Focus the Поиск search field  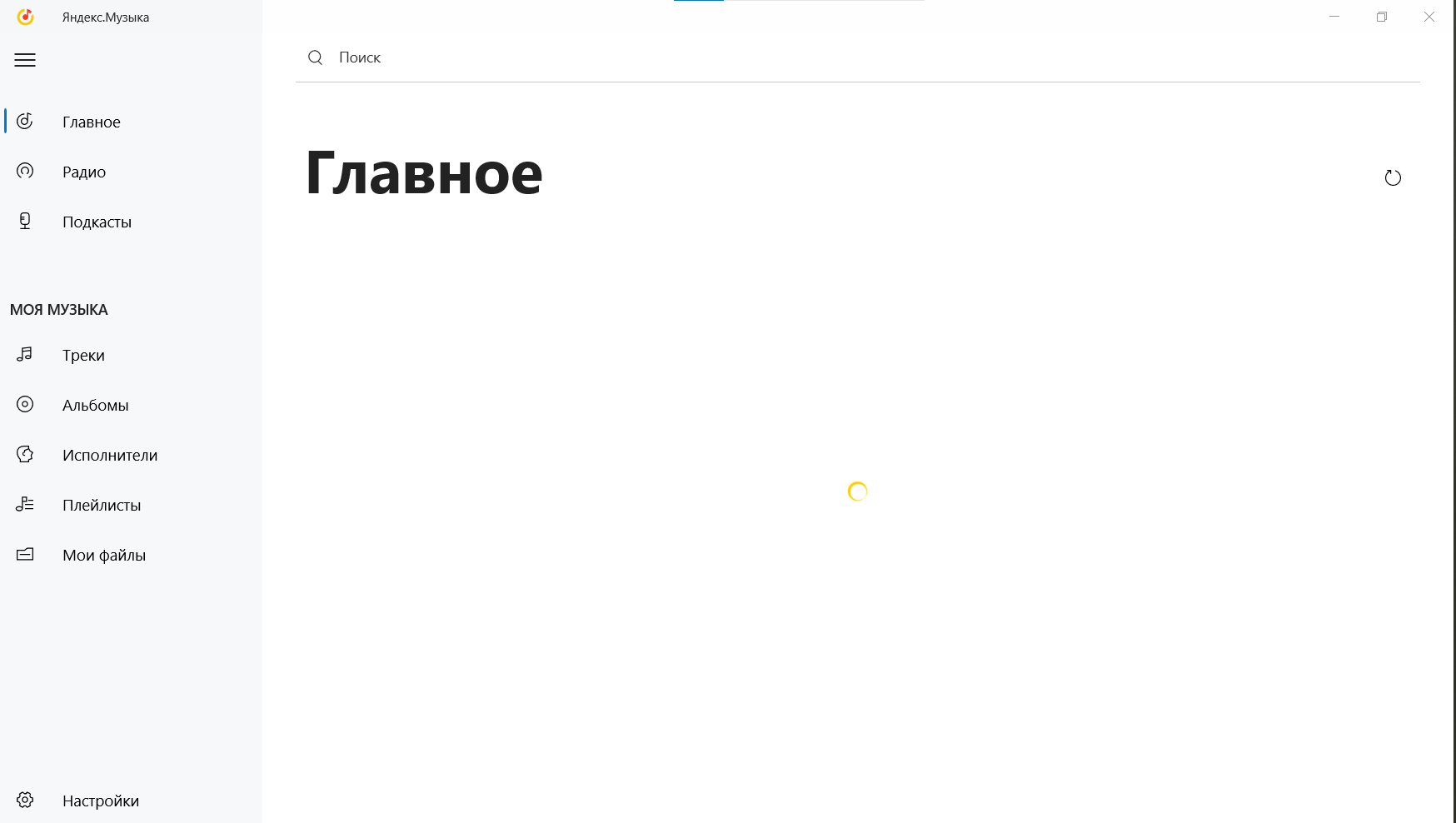(x=858, y=57)
